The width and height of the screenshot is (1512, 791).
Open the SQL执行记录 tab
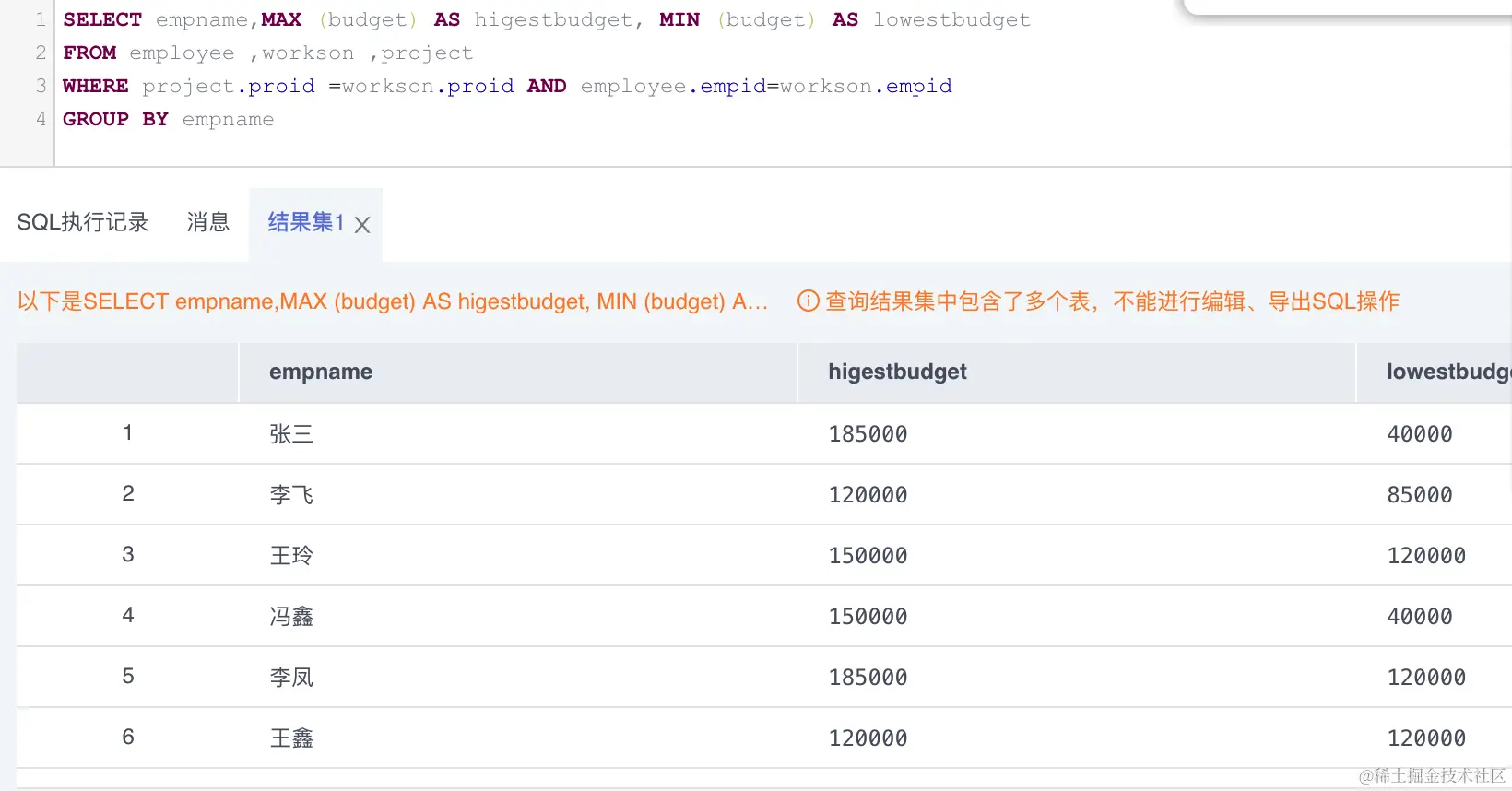pos(83,222)
